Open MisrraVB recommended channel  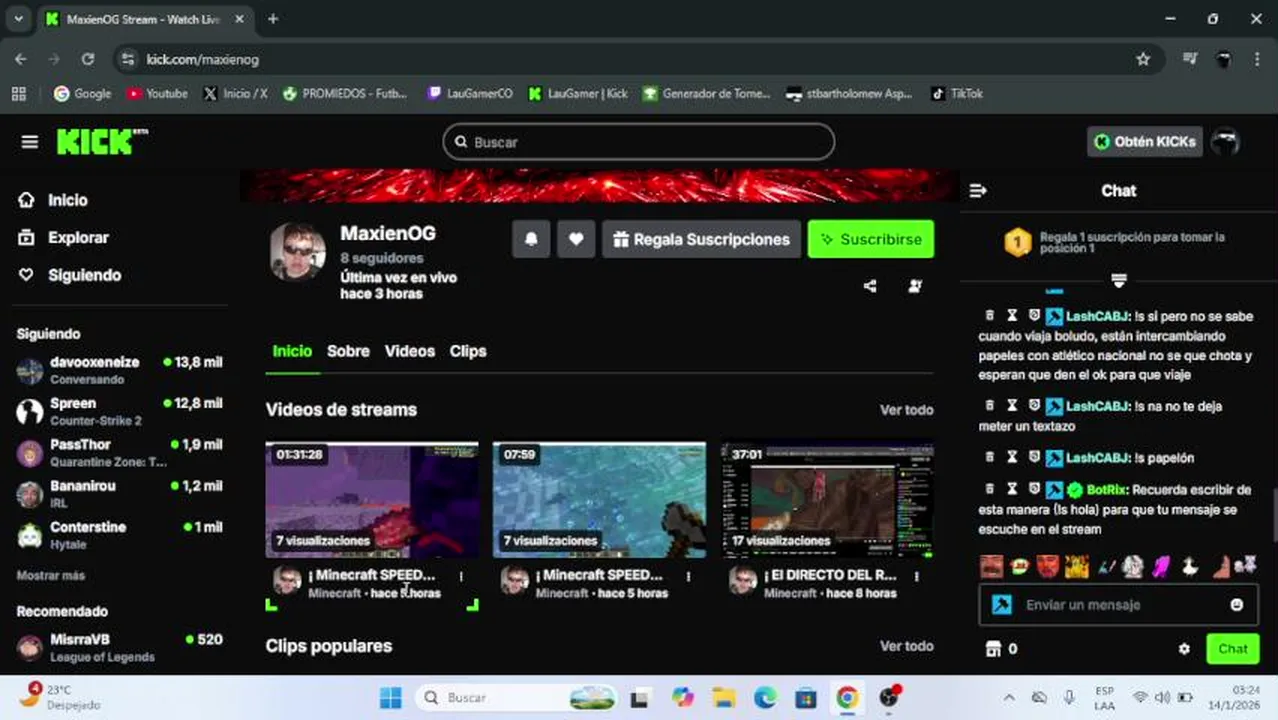120,647
